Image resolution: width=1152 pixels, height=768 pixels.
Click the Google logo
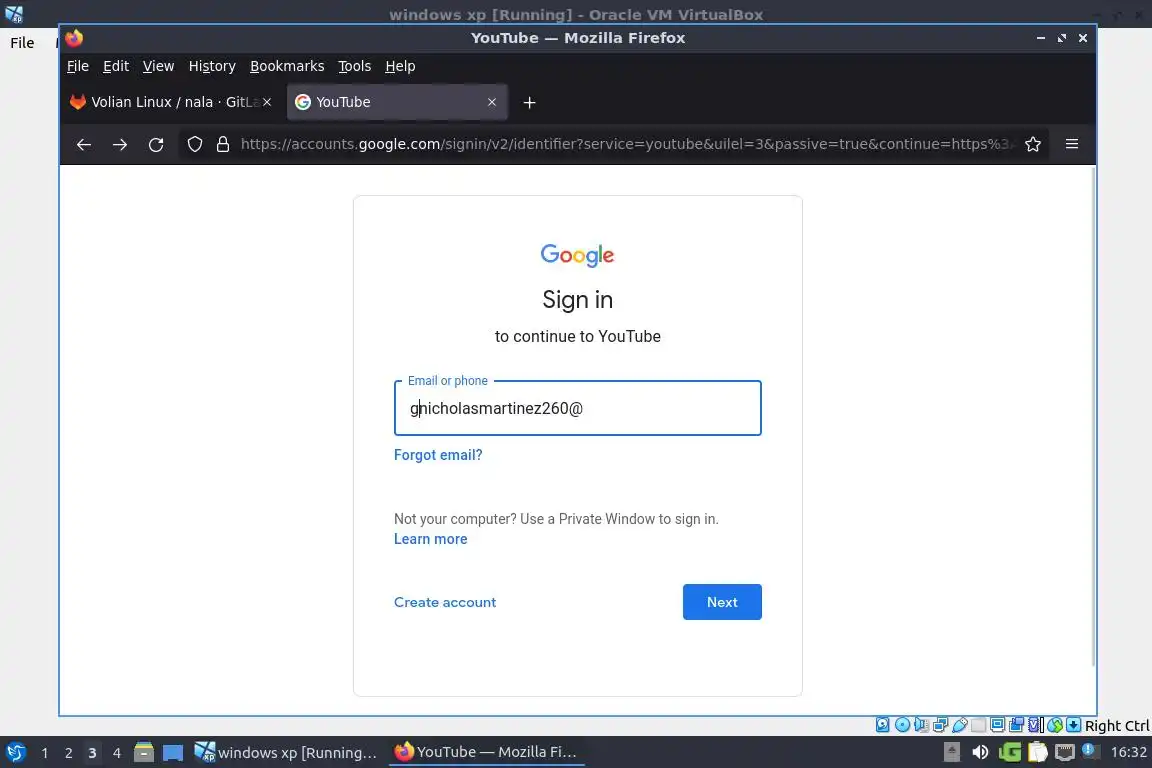(577, 255)
